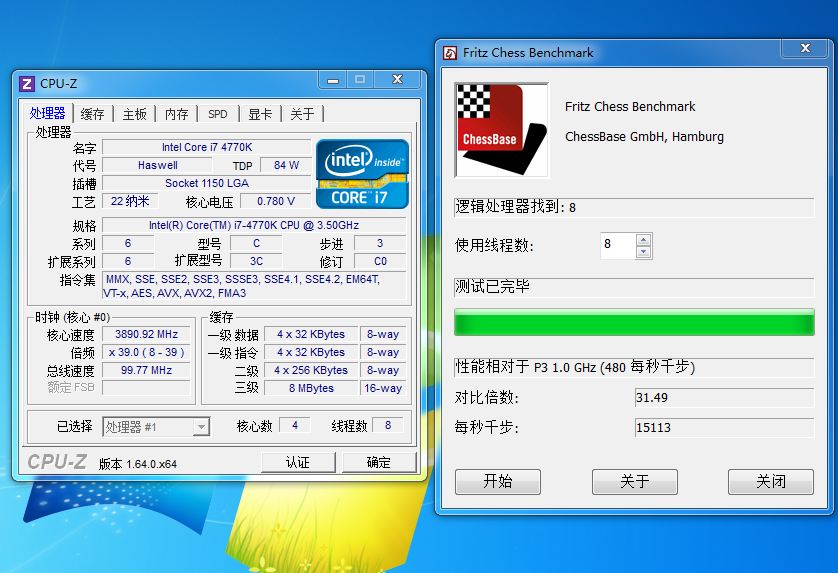The image size is (838, 573).
Task: Click 开始 to start the benchmark
Action: (x=498, y=482)
